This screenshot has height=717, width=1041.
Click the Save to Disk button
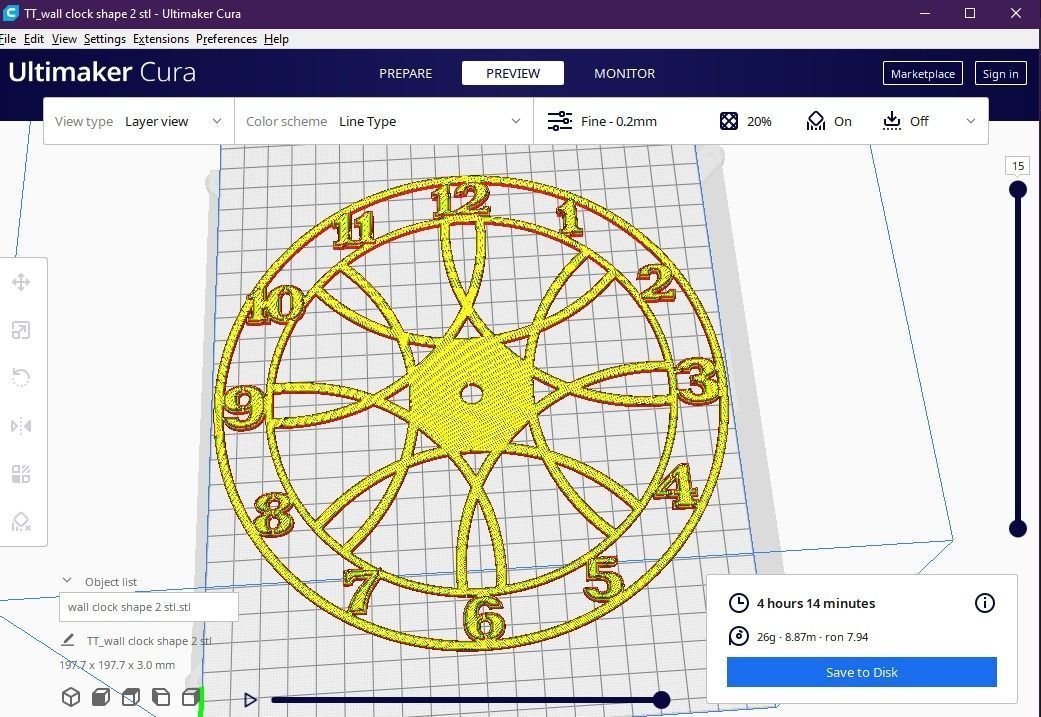tap(861, 672)
